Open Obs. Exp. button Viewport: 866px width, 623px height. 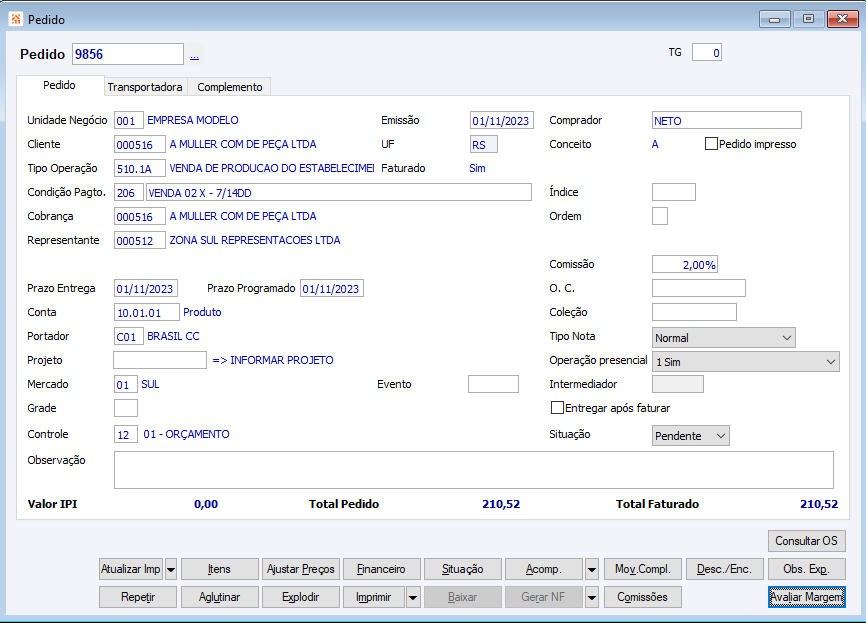point(806,569)
